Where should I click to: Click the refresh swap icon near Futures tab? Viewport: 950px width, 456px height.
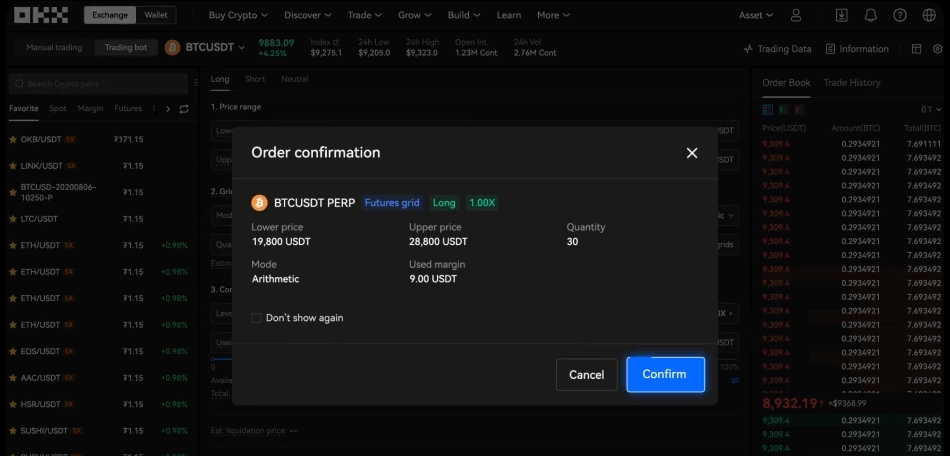(184, 109)
